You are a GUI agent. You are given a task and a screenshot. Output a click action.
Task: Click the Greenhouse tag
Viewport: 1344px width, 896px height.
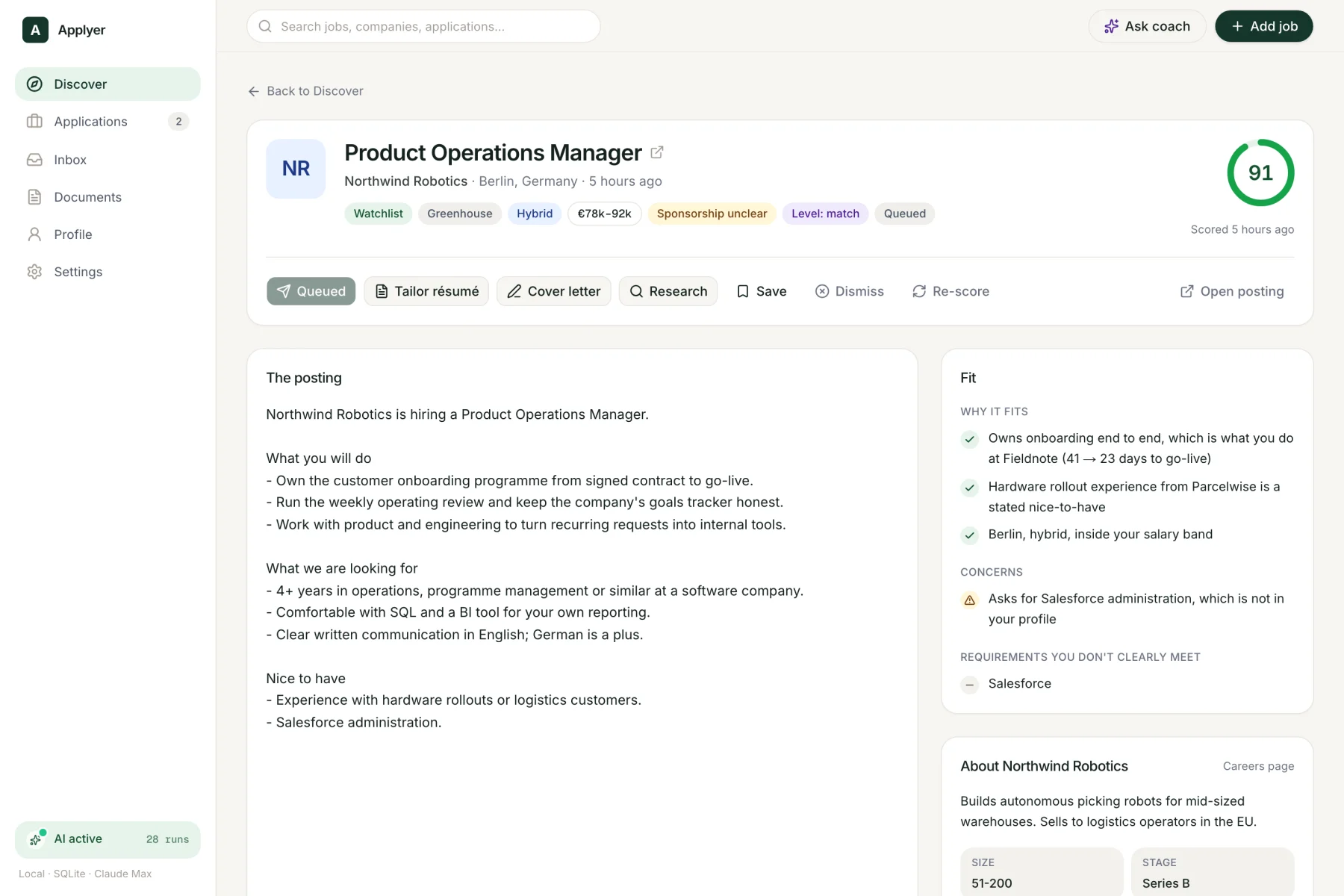pos(460,214)
